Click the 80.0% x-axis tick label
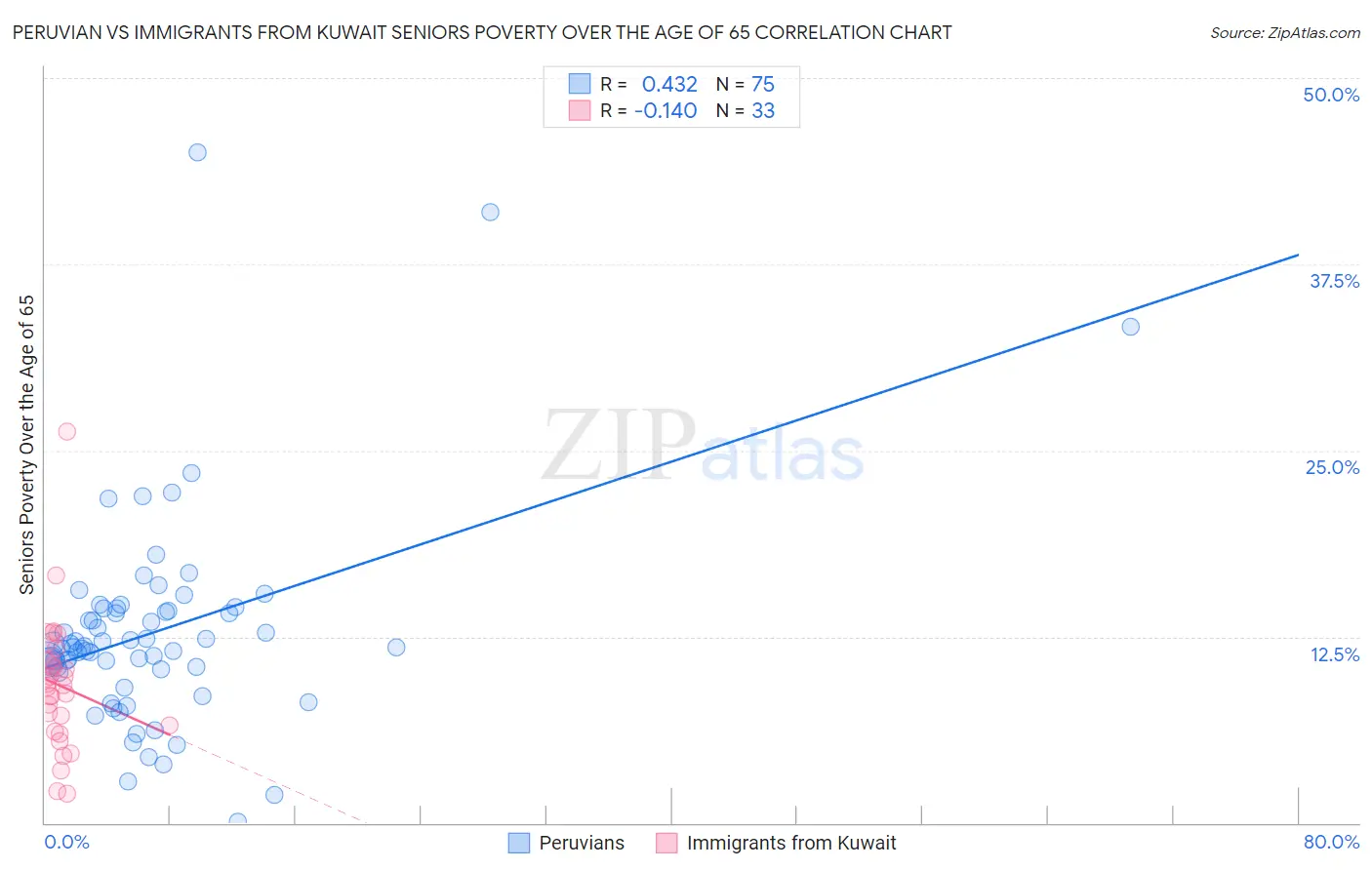This screenshot has width=1372, height=870. click(x=1331, y=842)
